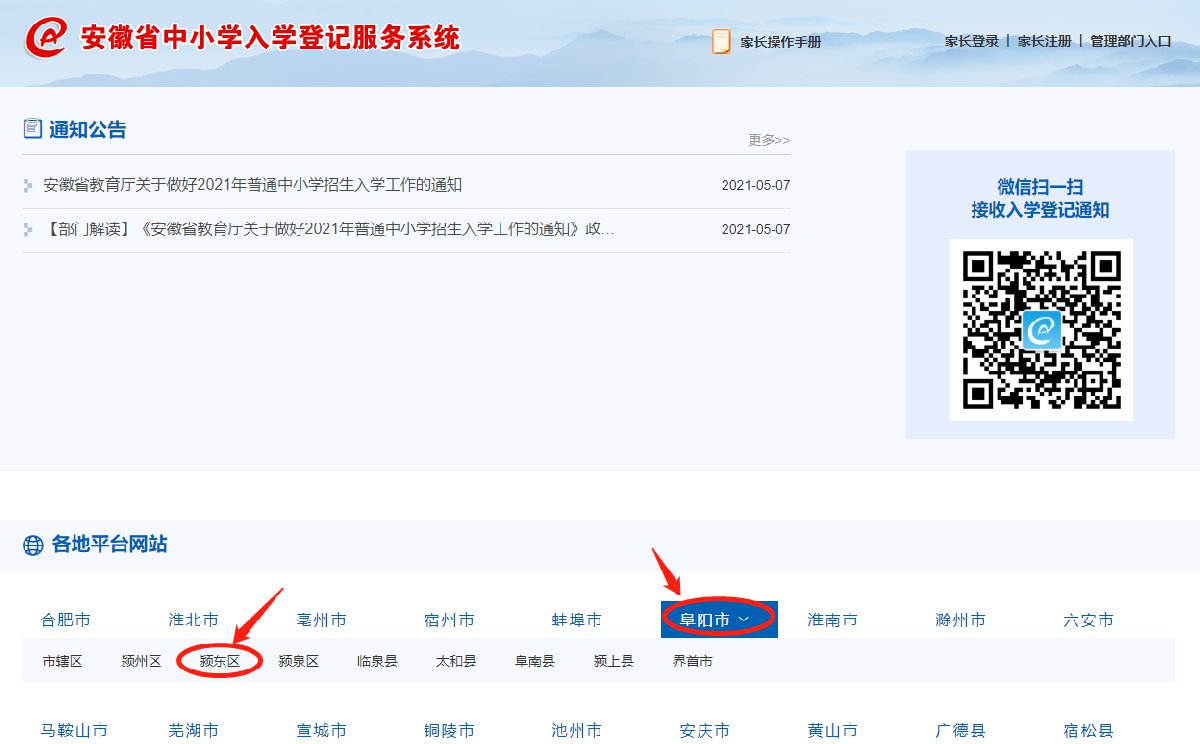Click the red system logo icon
Viewport: 1200px width, 744px height.
(x=46, y=39)
